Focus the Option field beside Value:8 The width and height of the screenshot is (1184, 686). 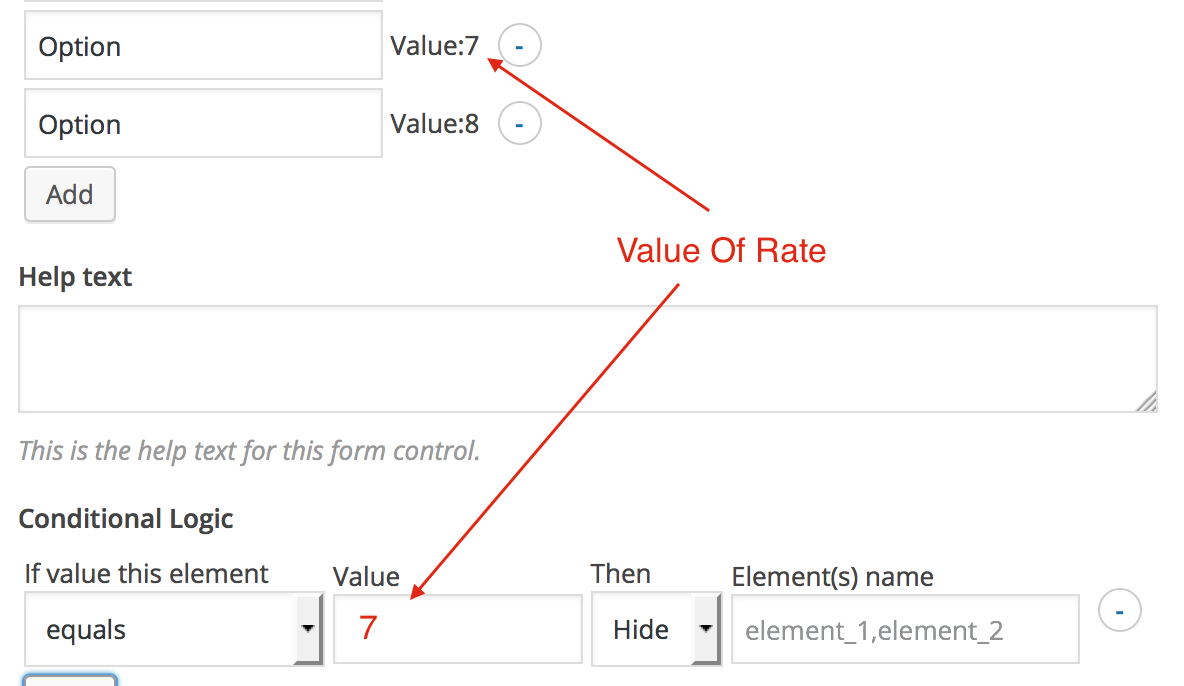pos(203,125)
